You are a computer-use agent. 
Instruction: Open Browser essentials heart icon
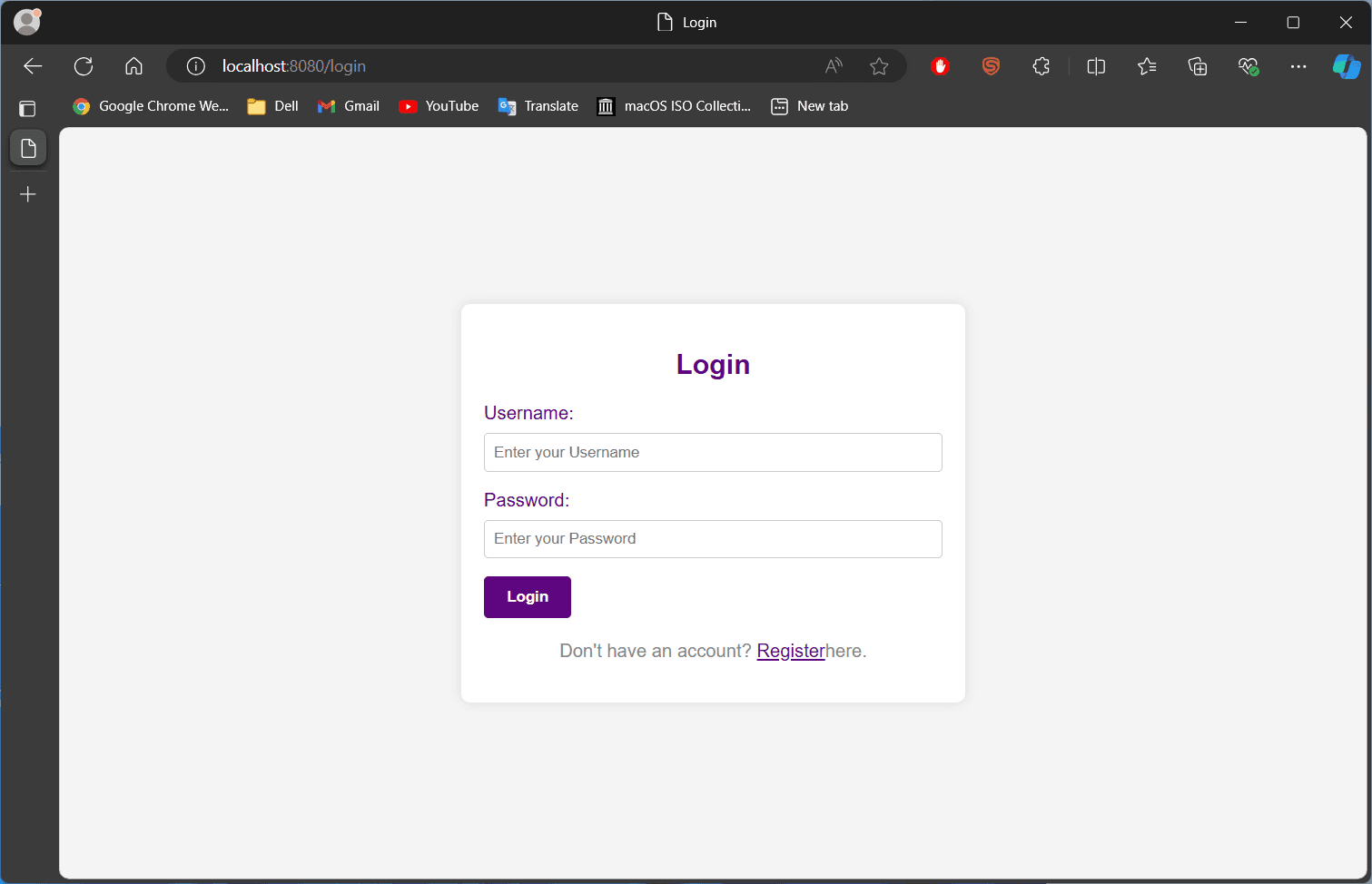click(1248, 65)
